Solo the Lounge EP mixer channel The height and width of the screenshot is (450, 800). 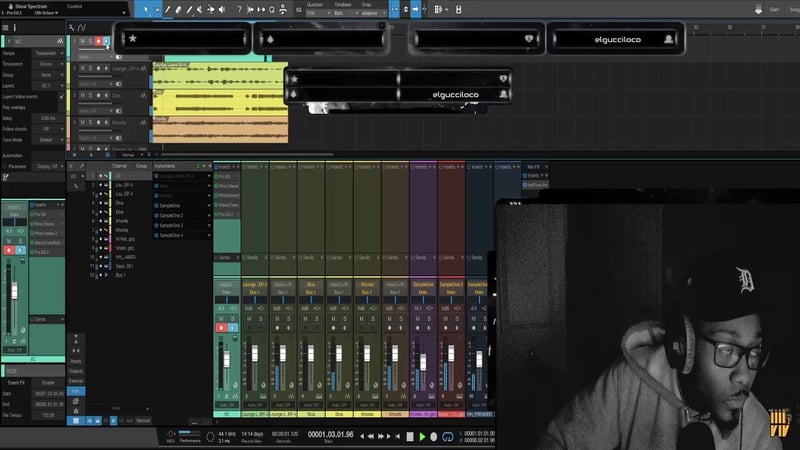261,318
